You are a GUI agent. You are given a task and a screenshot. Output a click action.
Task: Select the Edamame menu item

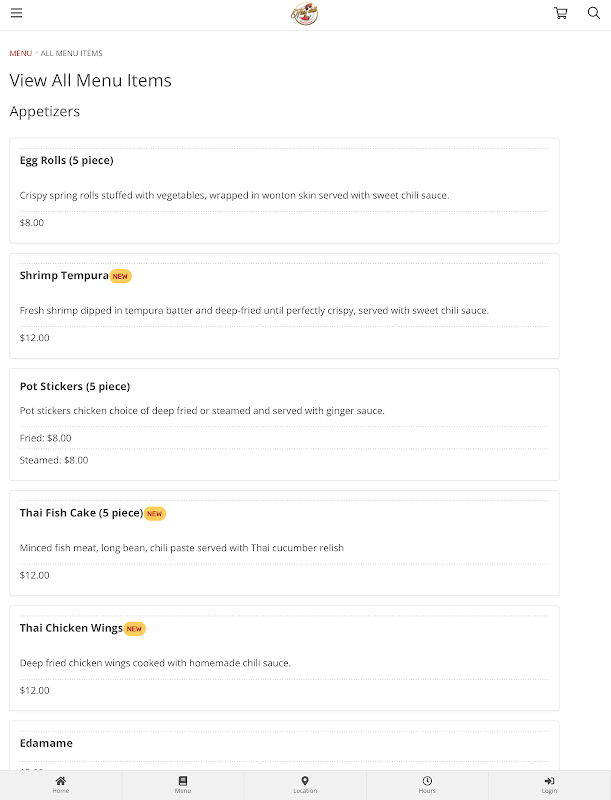click(x=46, y=743)
